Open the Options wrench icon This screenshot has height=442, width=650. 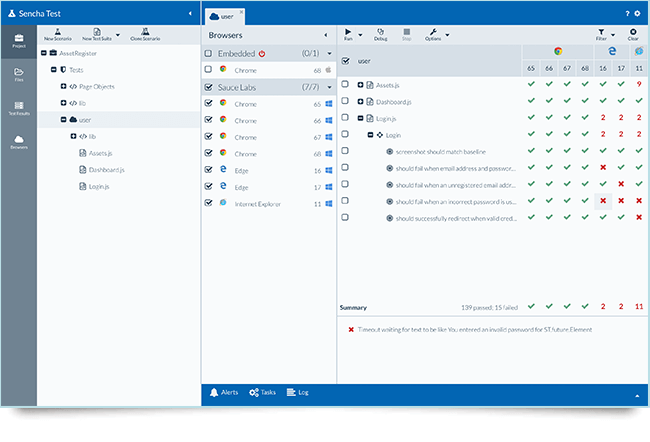coord(433,34)
